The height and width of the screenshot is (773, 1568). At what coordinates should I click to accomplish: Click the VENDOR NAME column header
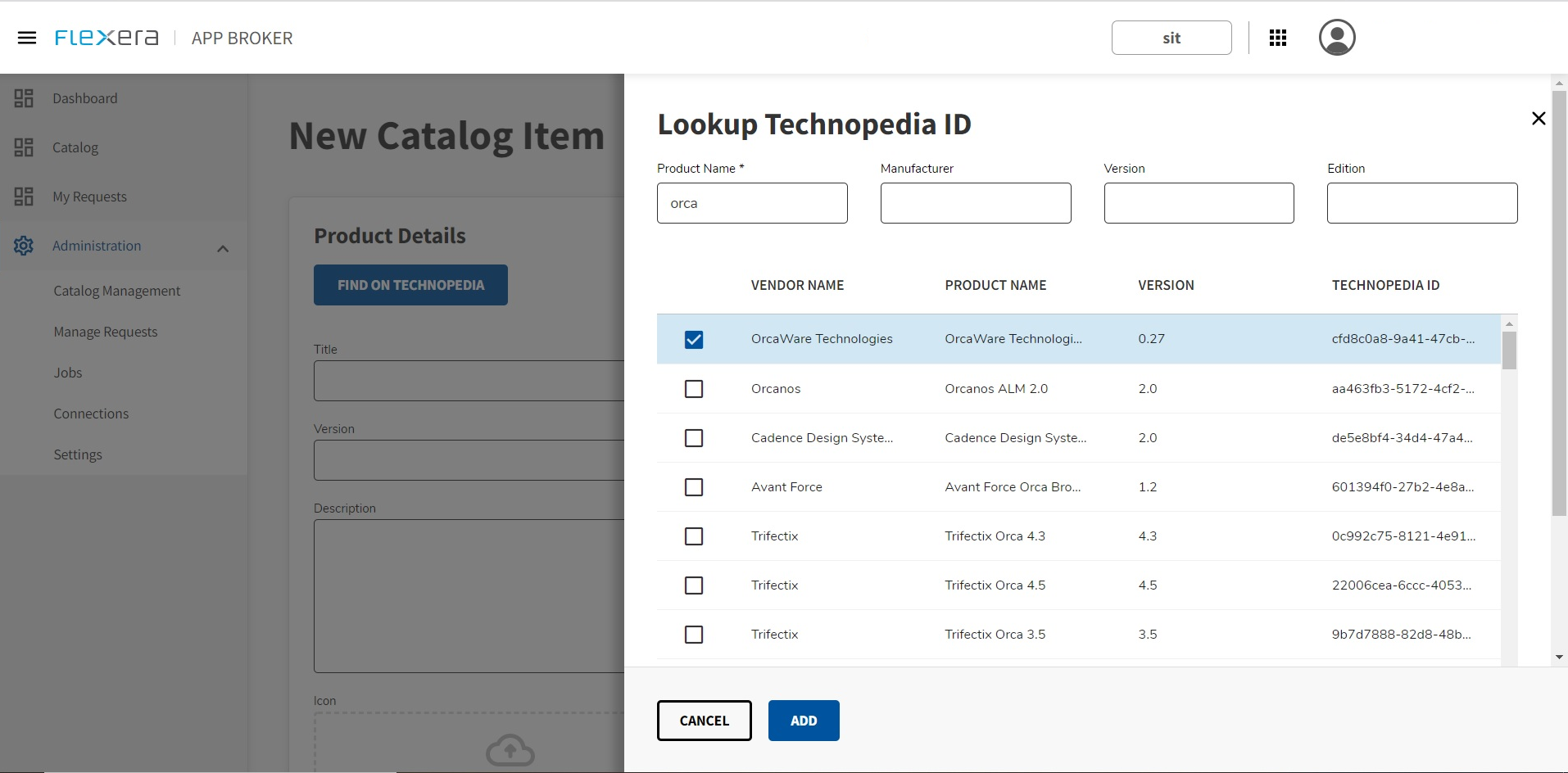797,285
